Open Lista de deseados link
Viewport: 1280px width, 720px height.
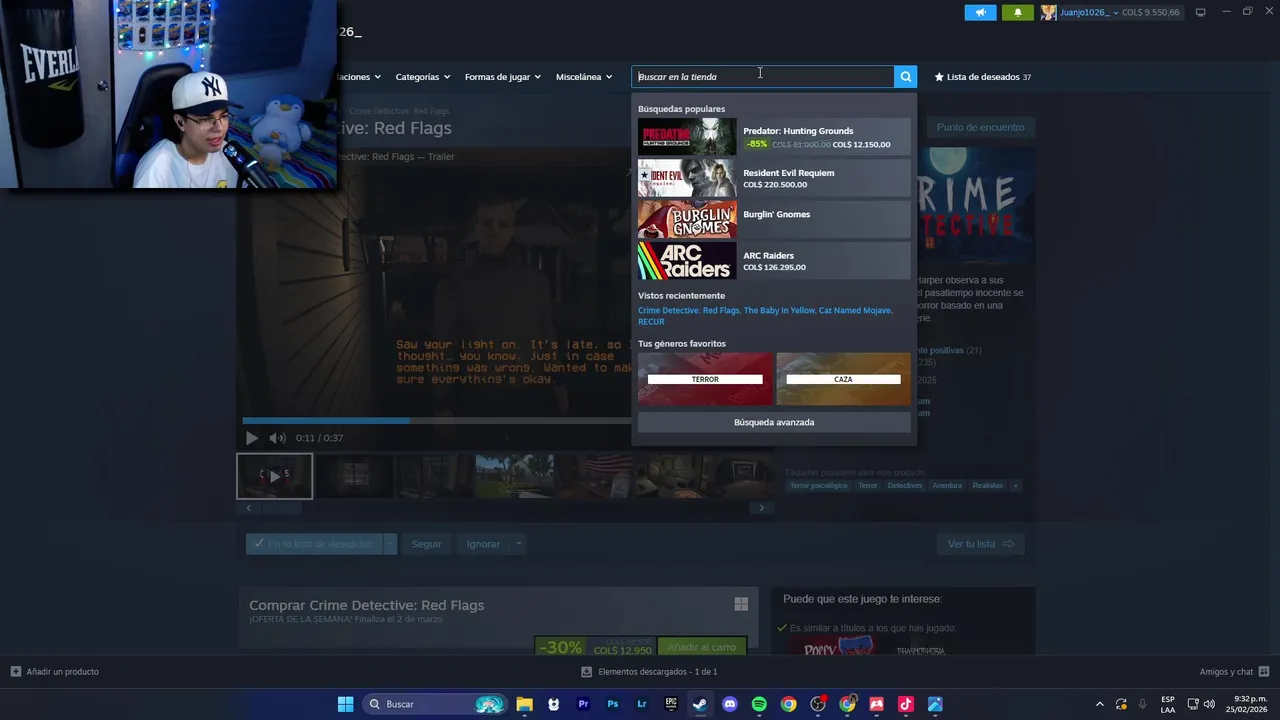(982, 77)
